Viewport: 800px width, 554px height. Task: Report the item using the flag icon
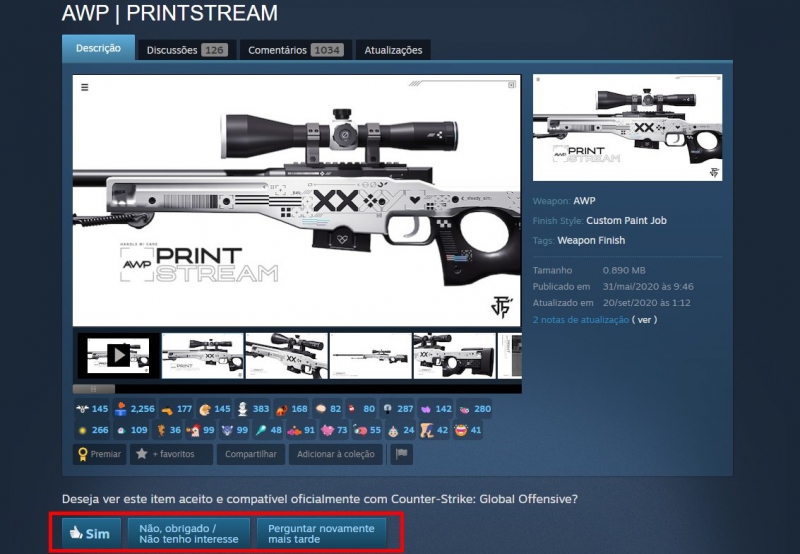point(402,454)
